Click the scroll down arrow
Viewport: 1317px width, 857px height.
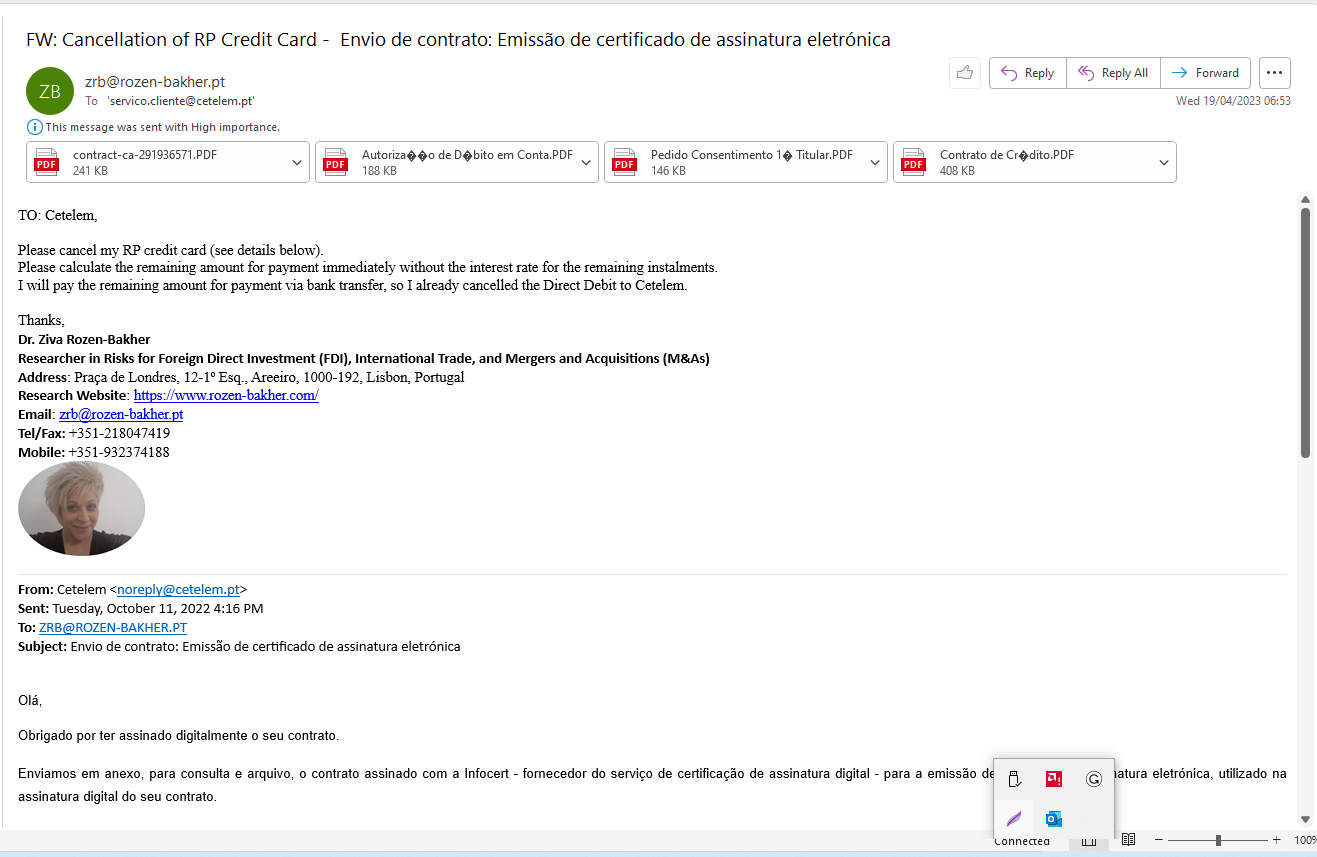tap(1305, 819)
